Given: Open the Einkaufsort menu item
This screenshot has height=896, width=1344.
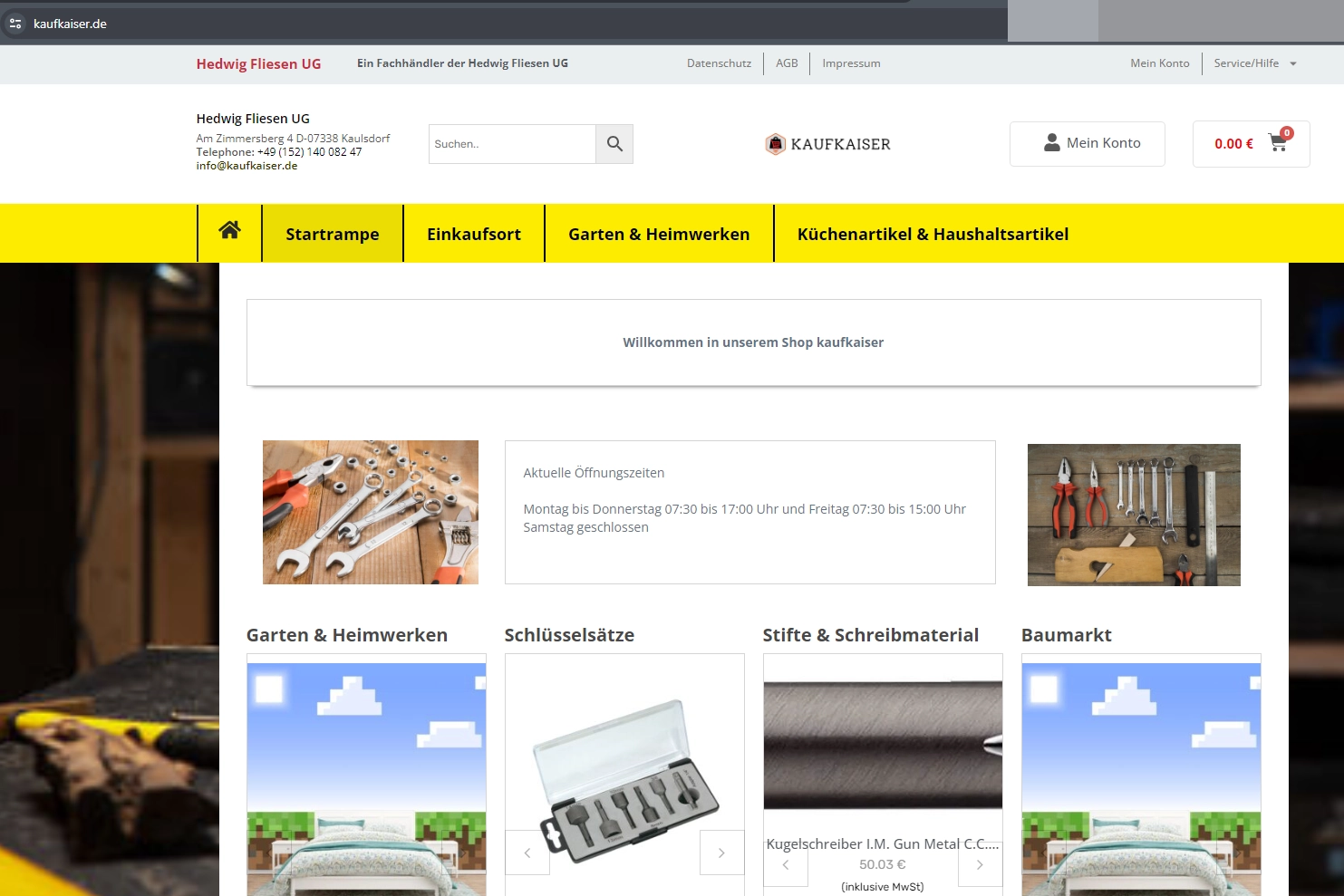Looking at the screenshot, I should pyautogui.click(x=473, y=234).
